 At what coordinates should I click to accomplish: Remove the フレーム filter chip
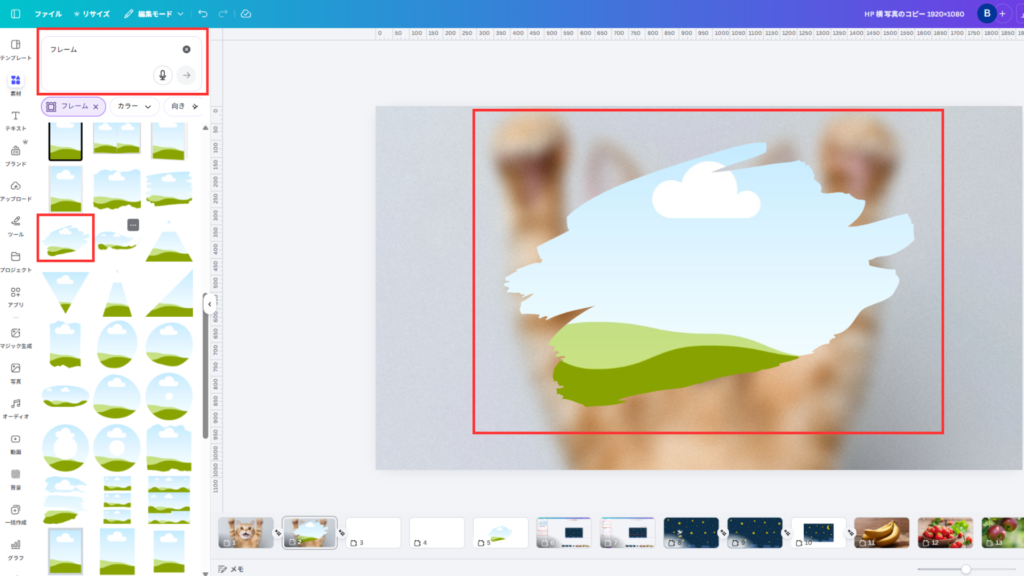point(96,106)
